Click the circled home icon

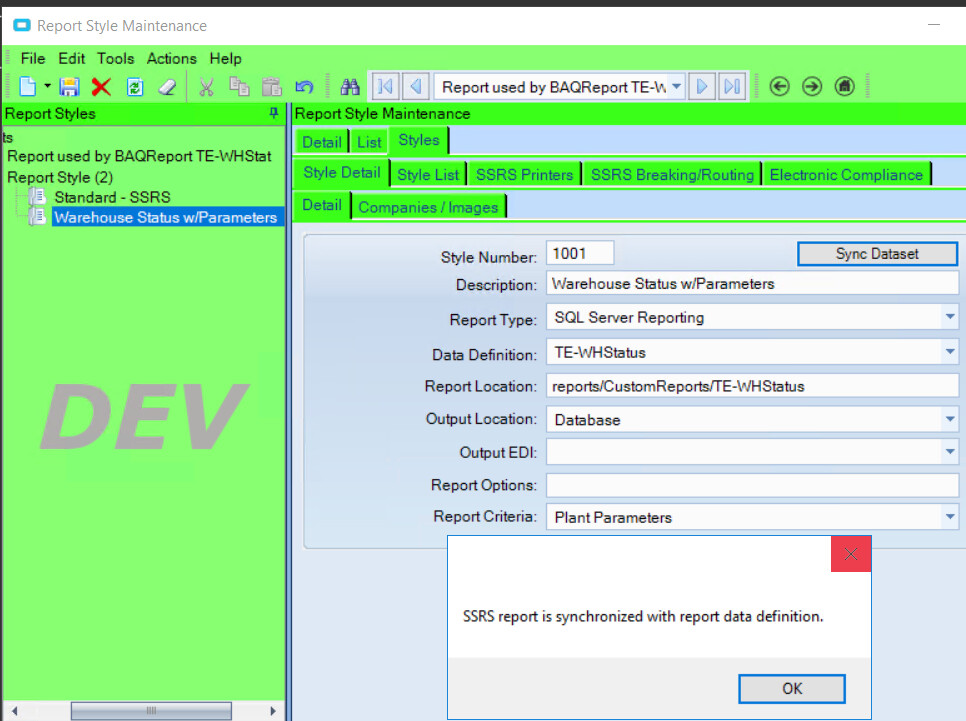coord(845,86)
